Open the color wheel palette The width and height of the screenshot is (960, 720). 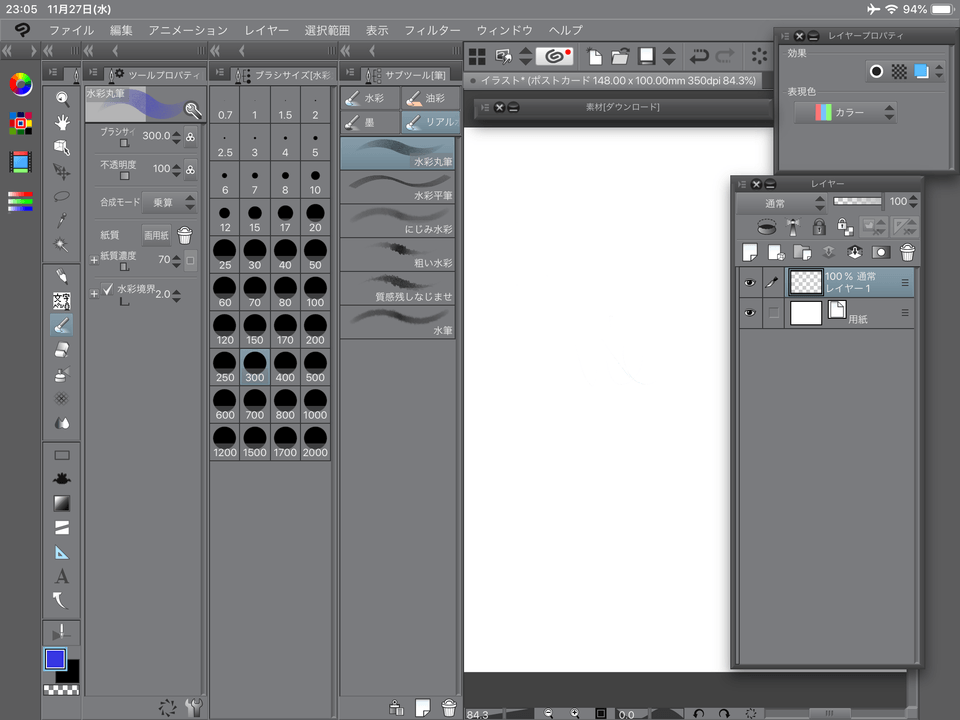pos(21,84)
